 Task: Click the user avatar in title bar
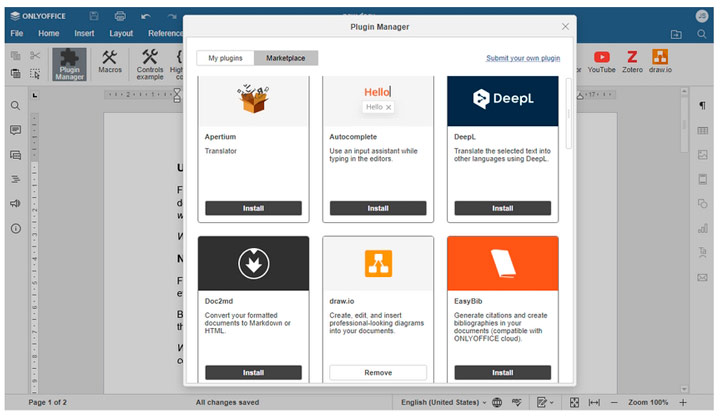[x=701, y=16]
